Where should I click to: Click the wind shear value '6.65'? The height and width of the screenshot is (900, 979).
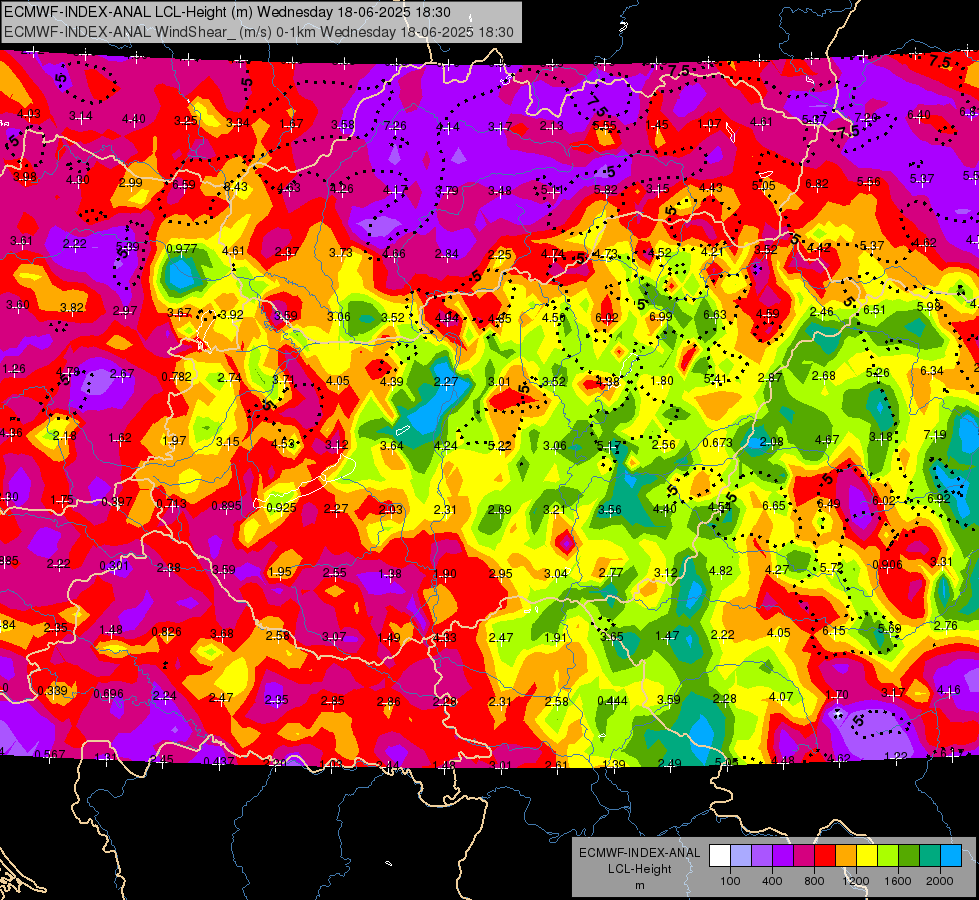pos(774,505)
